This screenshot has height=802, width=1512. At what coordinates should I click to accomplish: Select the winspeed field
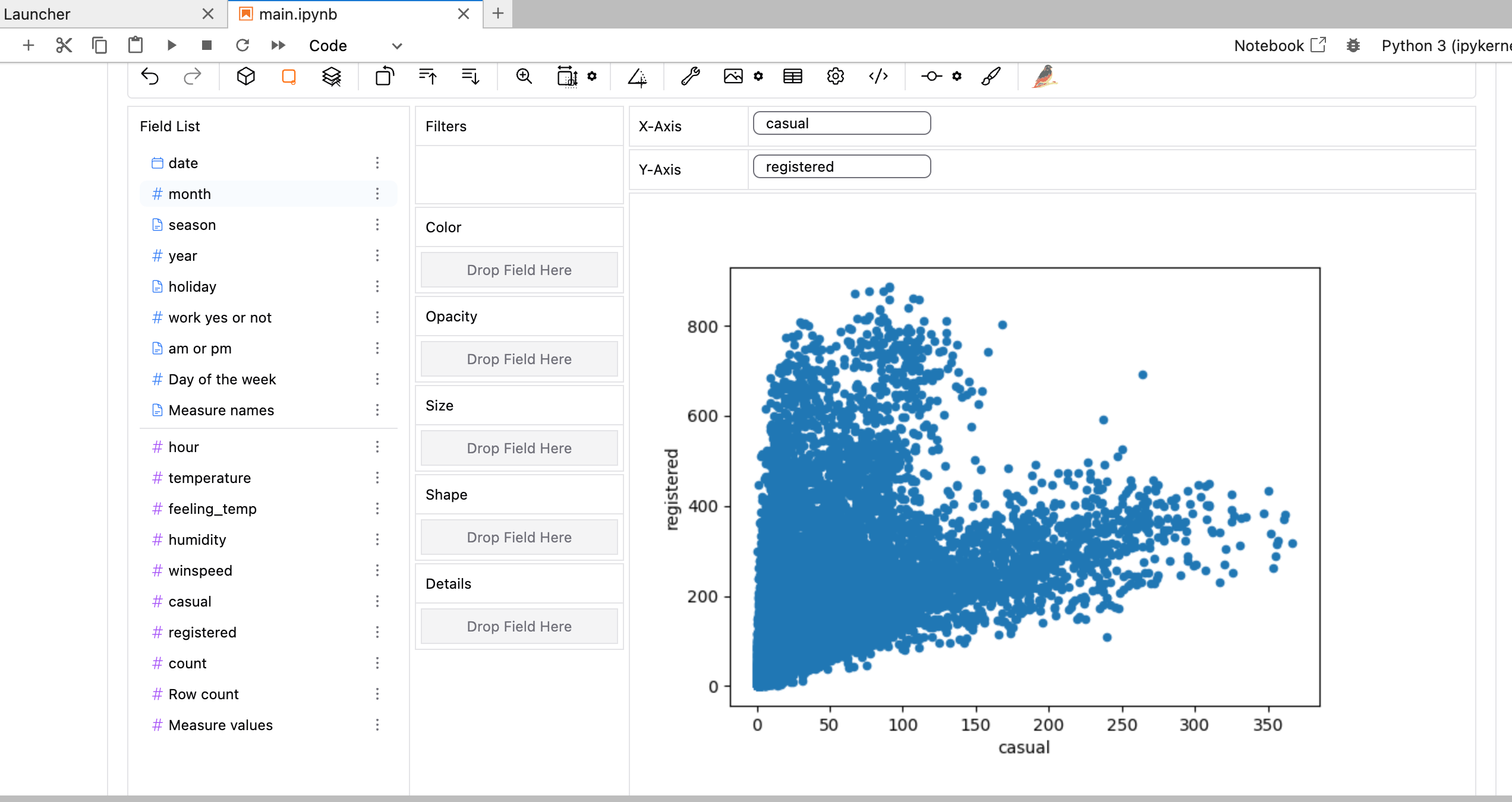(x=268, y=570)
